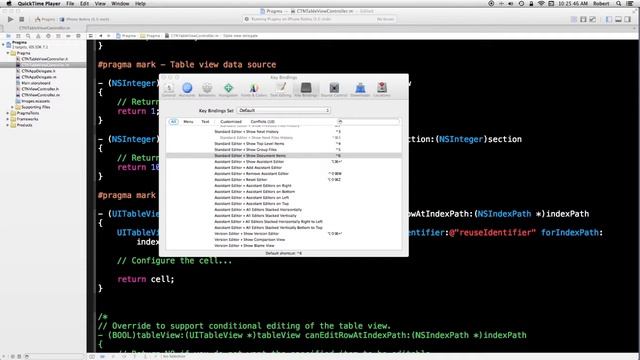Select 'Assistant Editor > Add Assistant Editor' row

(x=284, y=168)
